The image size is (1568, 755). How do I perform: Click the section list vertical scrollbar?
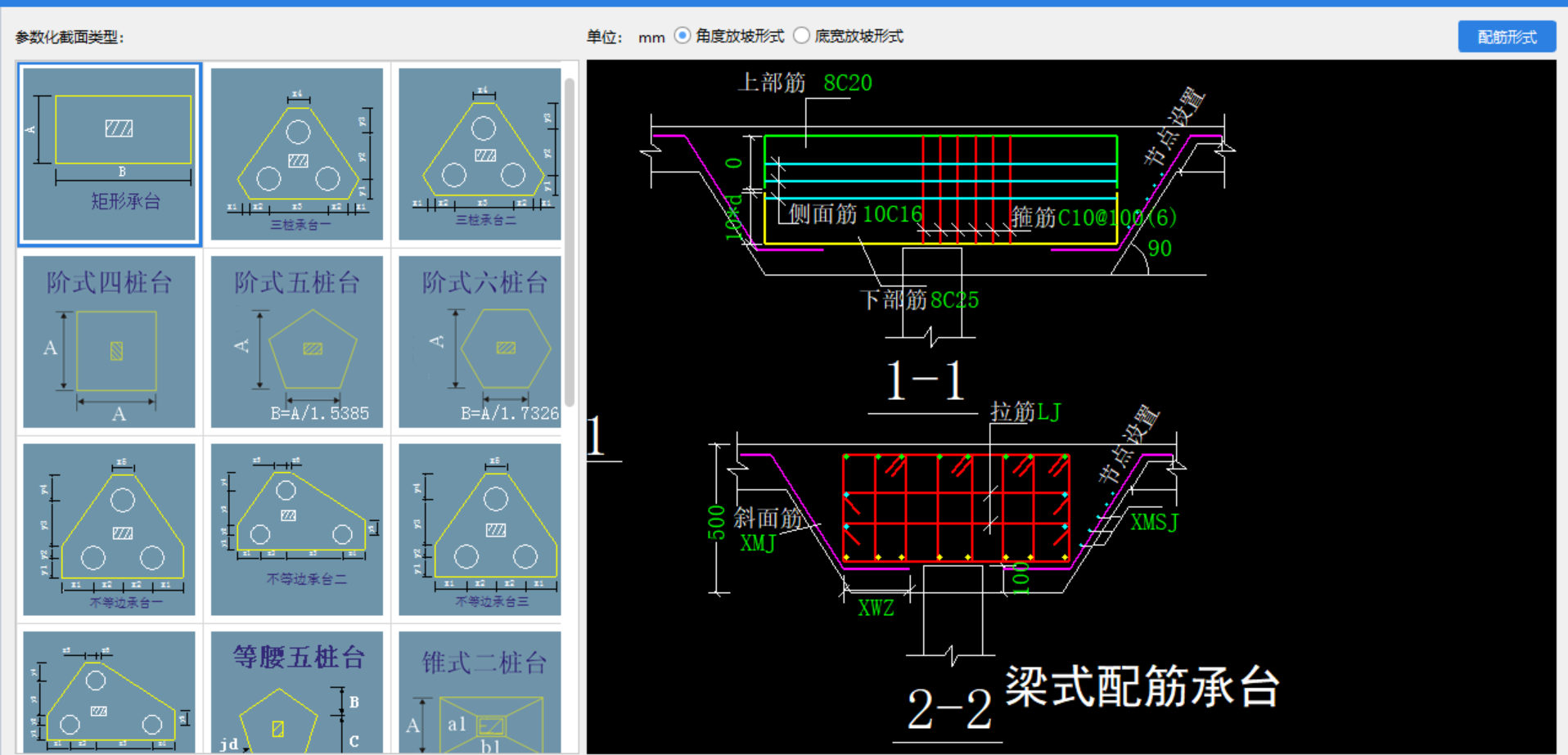point(570,241)
